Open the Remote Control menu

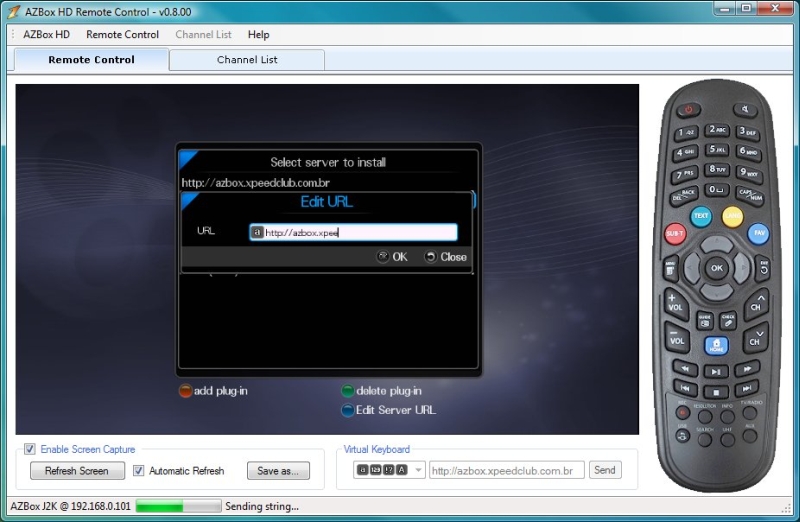click(x=122, y=35)
